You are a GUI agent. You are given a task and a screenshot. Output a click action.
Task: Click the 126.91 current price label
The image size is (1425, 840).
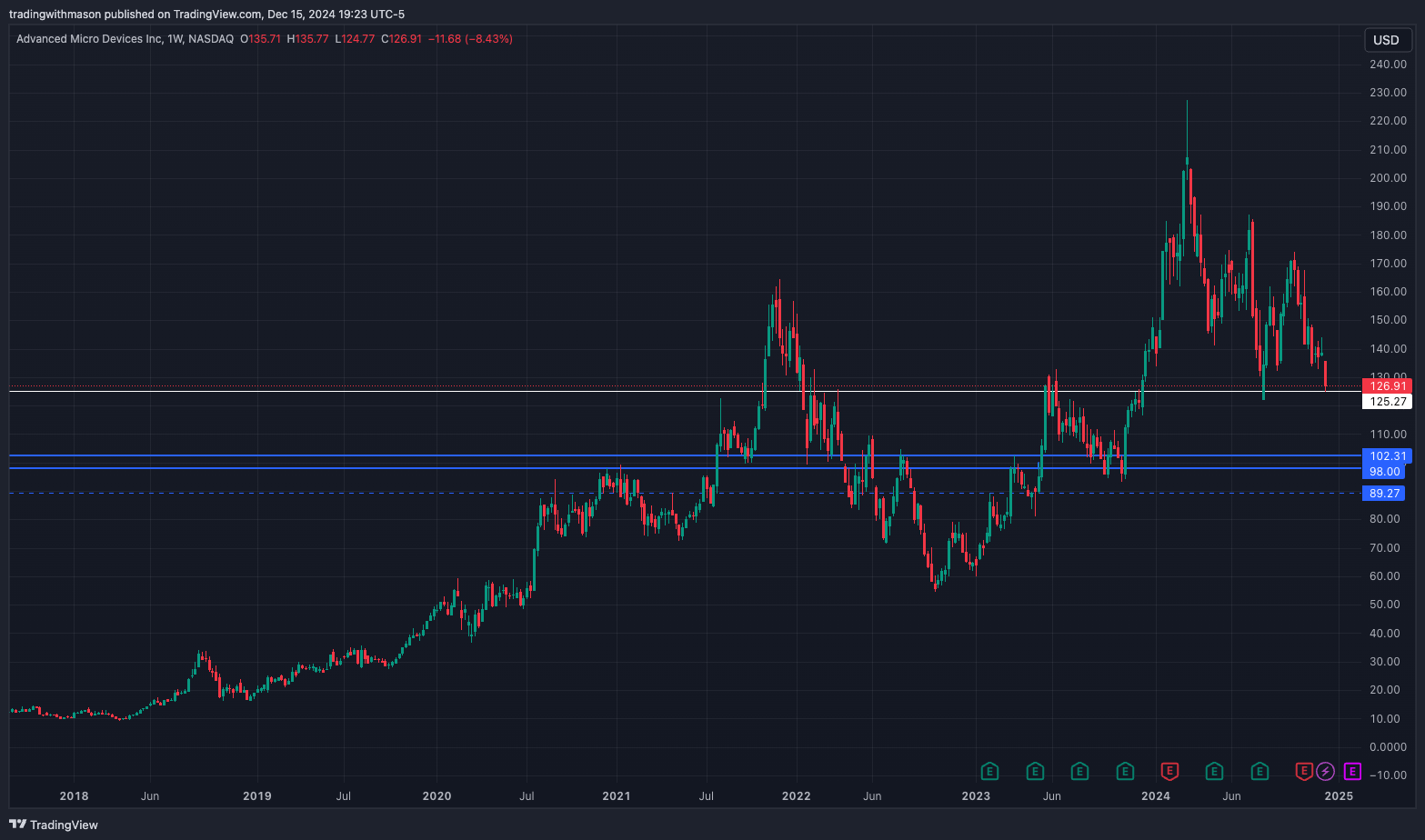(1387, 386)
